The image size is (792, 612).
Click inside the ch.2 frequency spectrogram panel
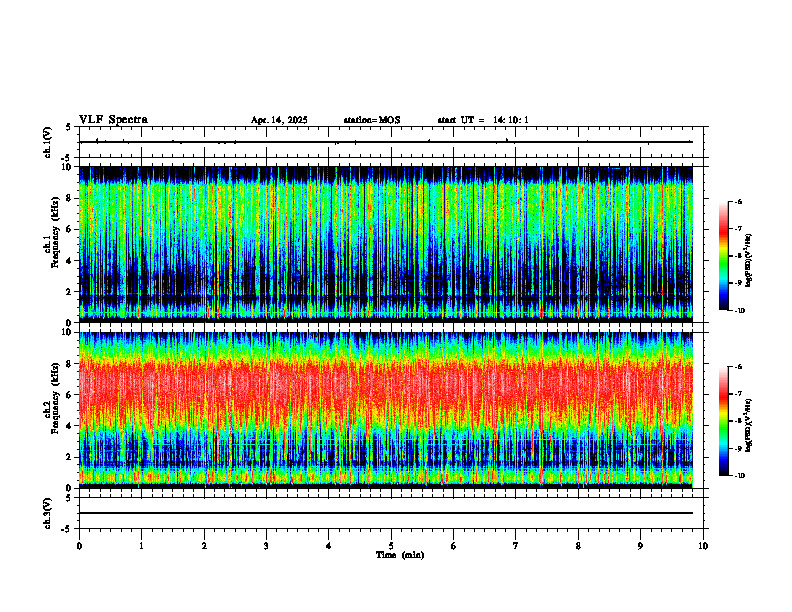tap(386, 410)
